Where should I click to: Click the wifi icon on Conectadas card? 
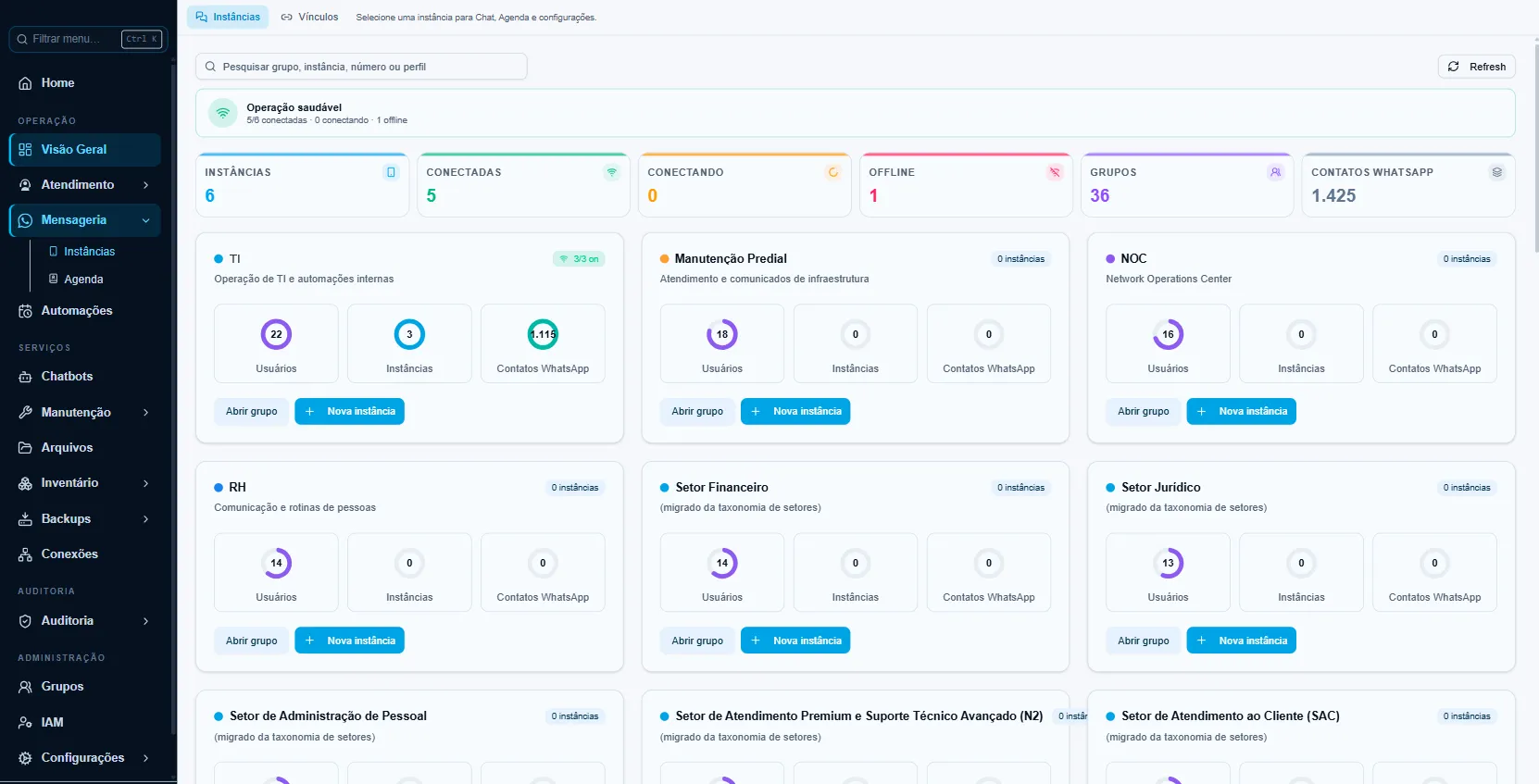click(611, 172)
